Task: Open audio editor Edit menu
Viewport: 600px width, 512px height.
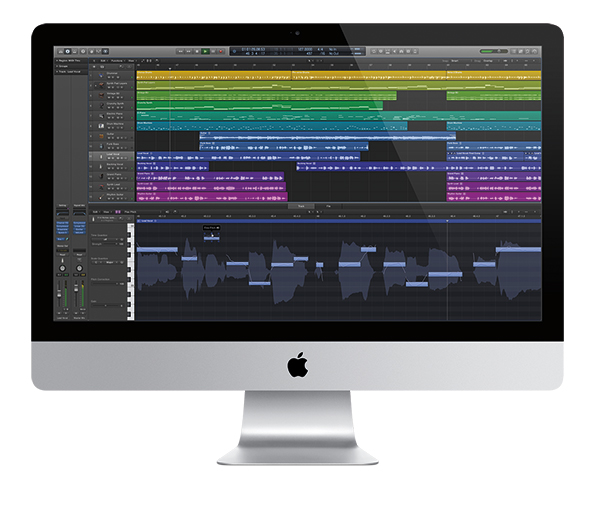Action: [95, 212]
